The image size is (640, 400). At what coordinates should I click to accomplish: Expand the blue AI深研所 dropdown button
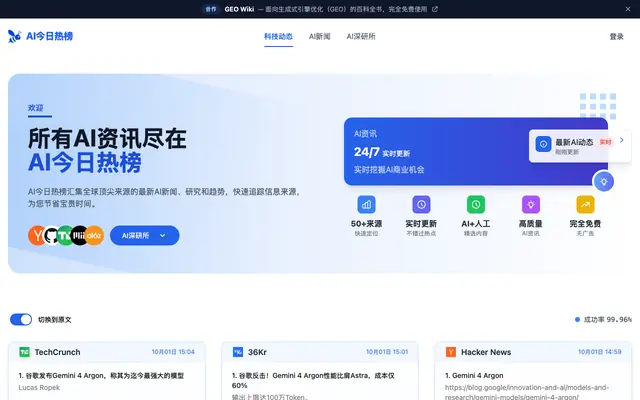pyautogui.click(x=144, y=236)
